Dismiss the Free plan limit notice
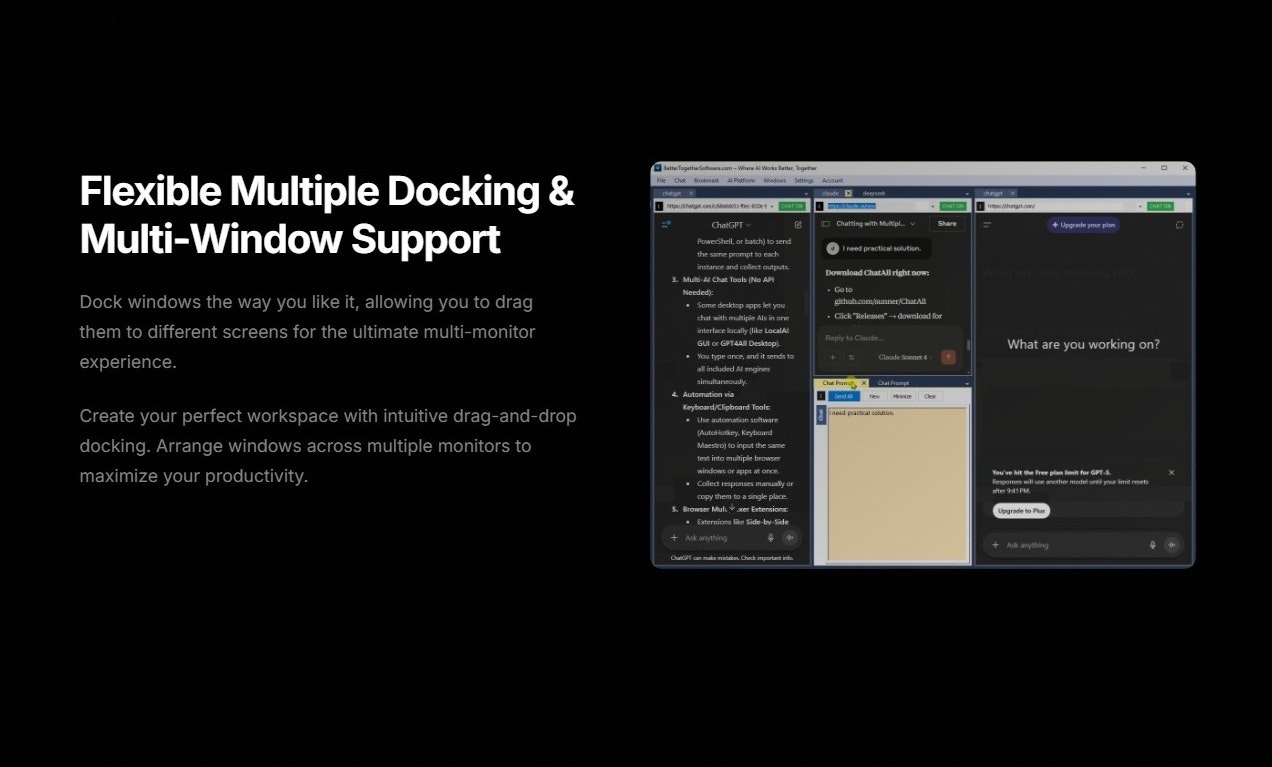 [x=1171, y=472]
